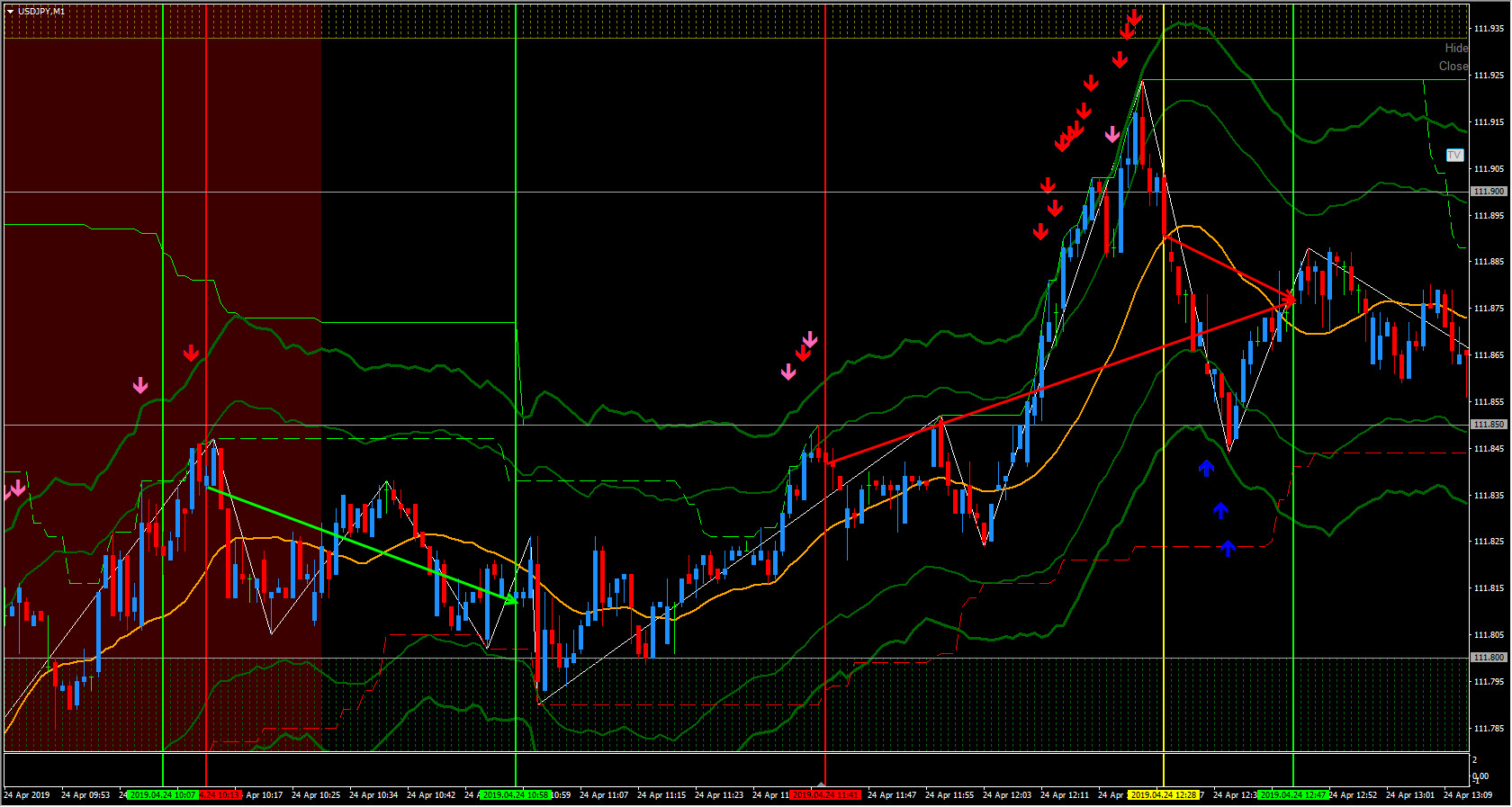Viewport: 1512px width, 807px height.
Task: Select the topmost blue up arrow
Action: pyautogui.click(x=1206, y=468)
